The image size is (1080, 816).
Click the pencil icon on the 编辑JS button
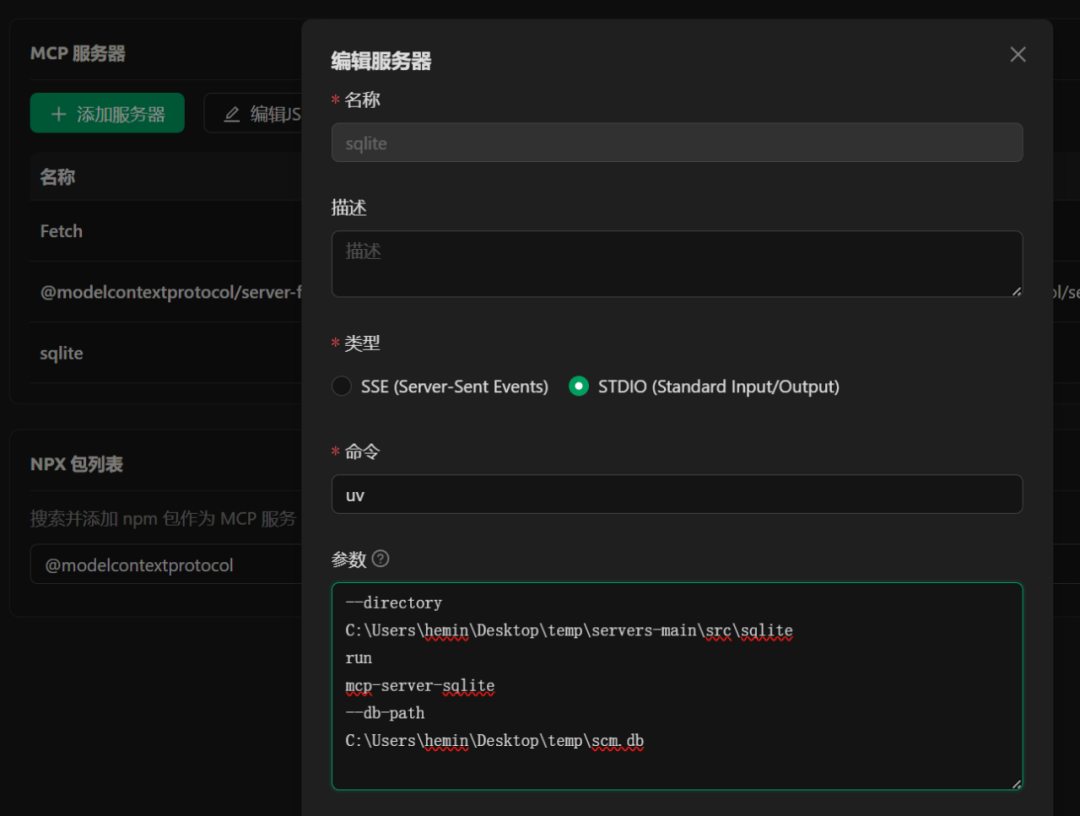coord(232,113)
